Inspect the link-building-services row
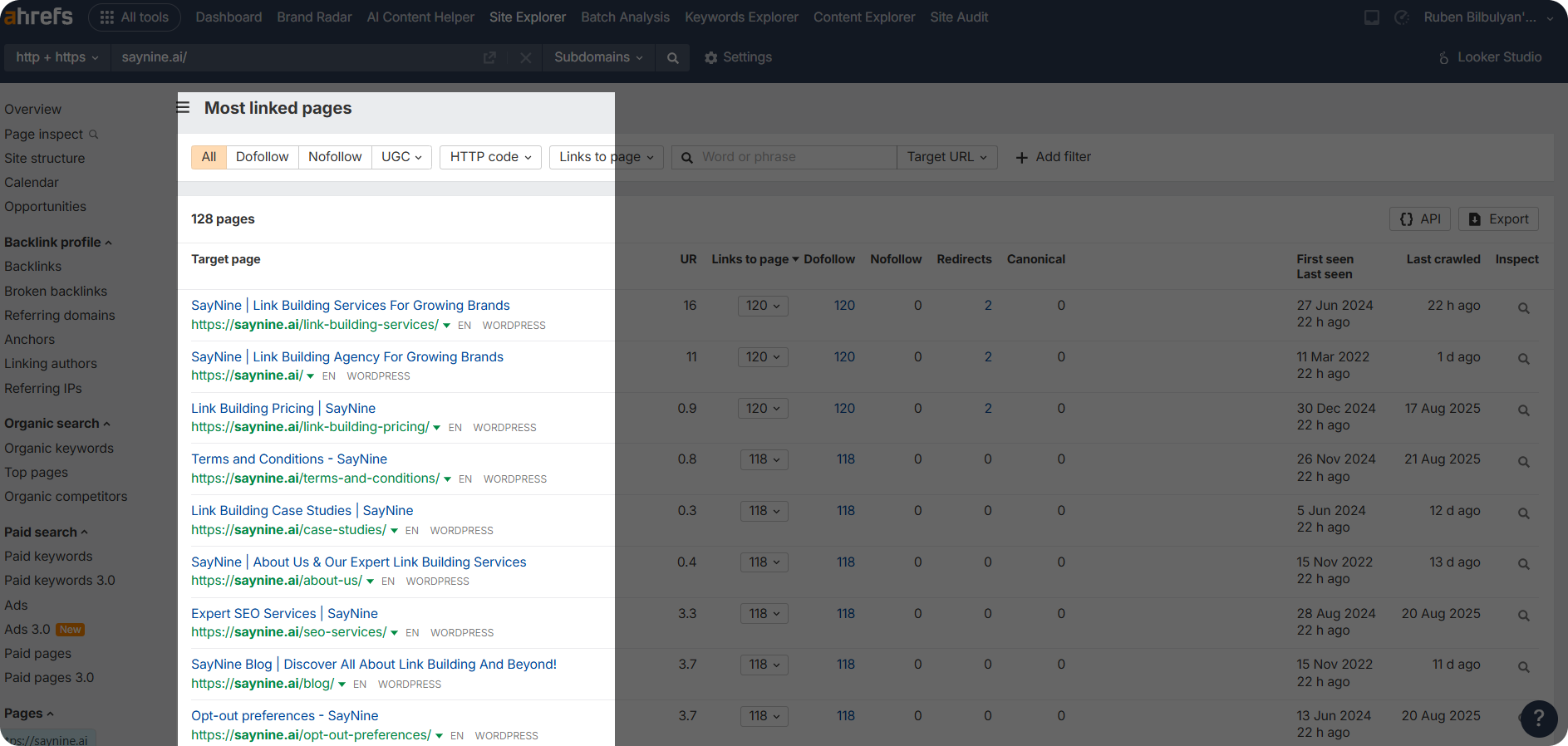The height and width of the screenshot is (746, 1568). point(1523,307)
